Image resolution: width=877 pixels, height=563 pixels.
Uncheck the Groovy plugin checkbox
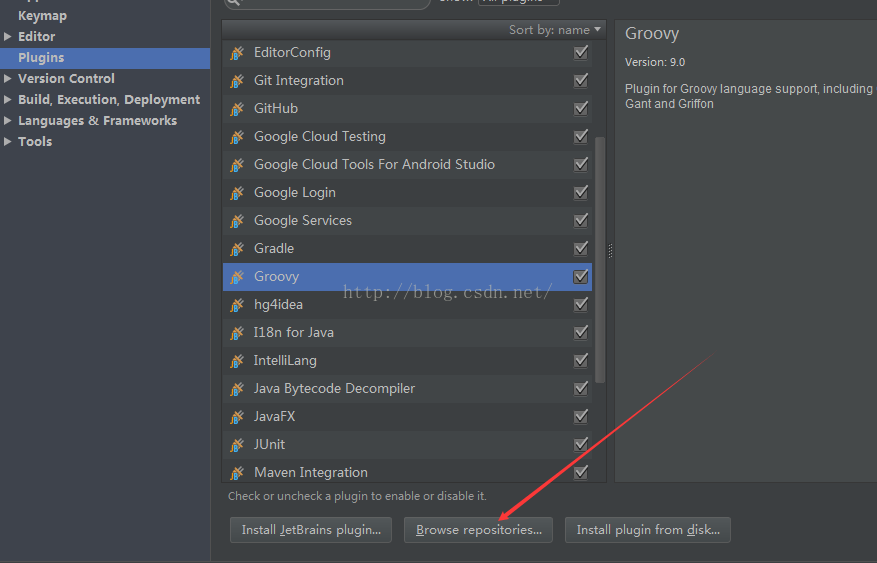[x=581, y=276]
